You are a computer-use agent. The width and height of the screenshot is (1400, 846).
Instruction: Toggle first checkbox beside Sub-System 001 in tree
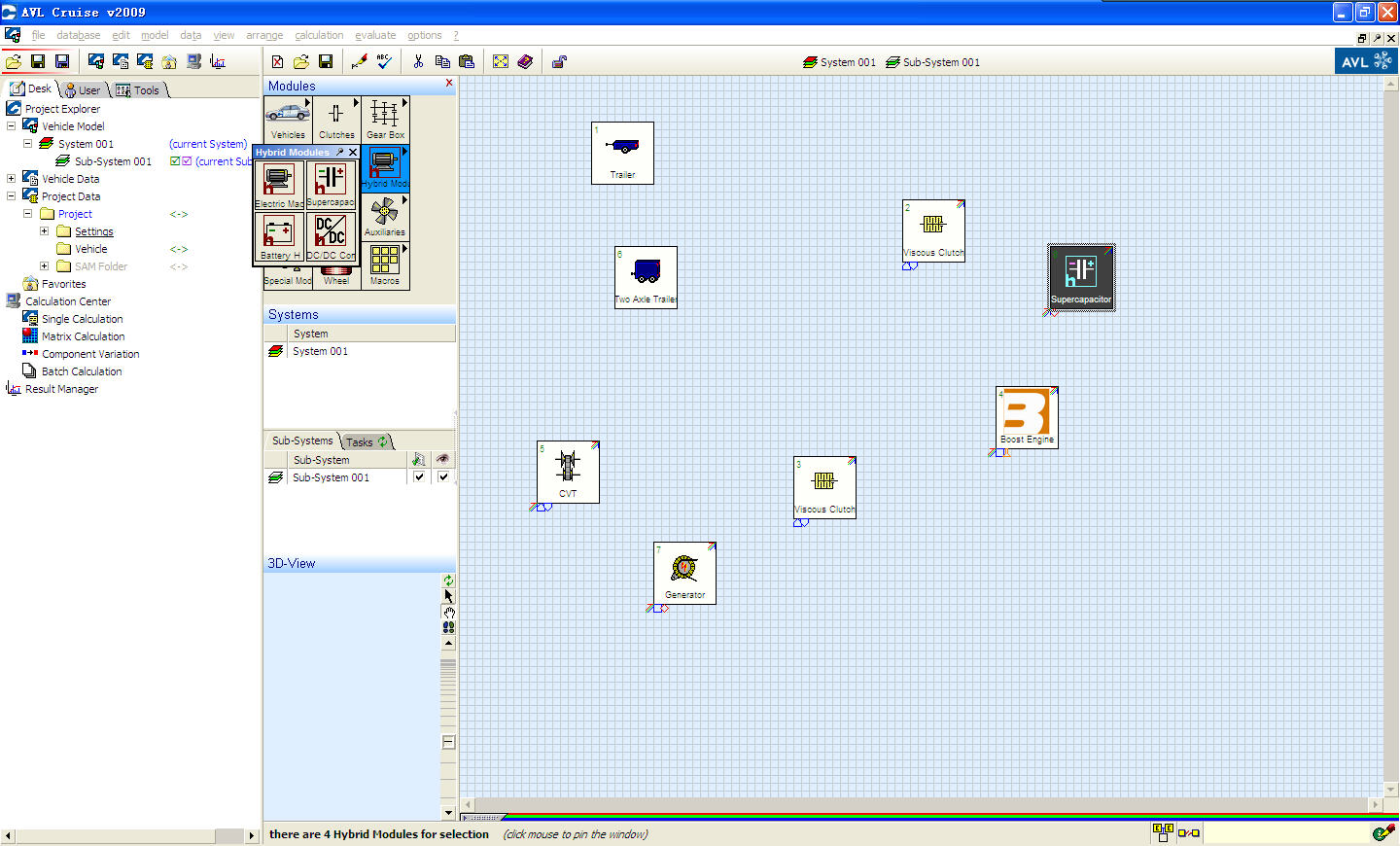tap(175, 161)
